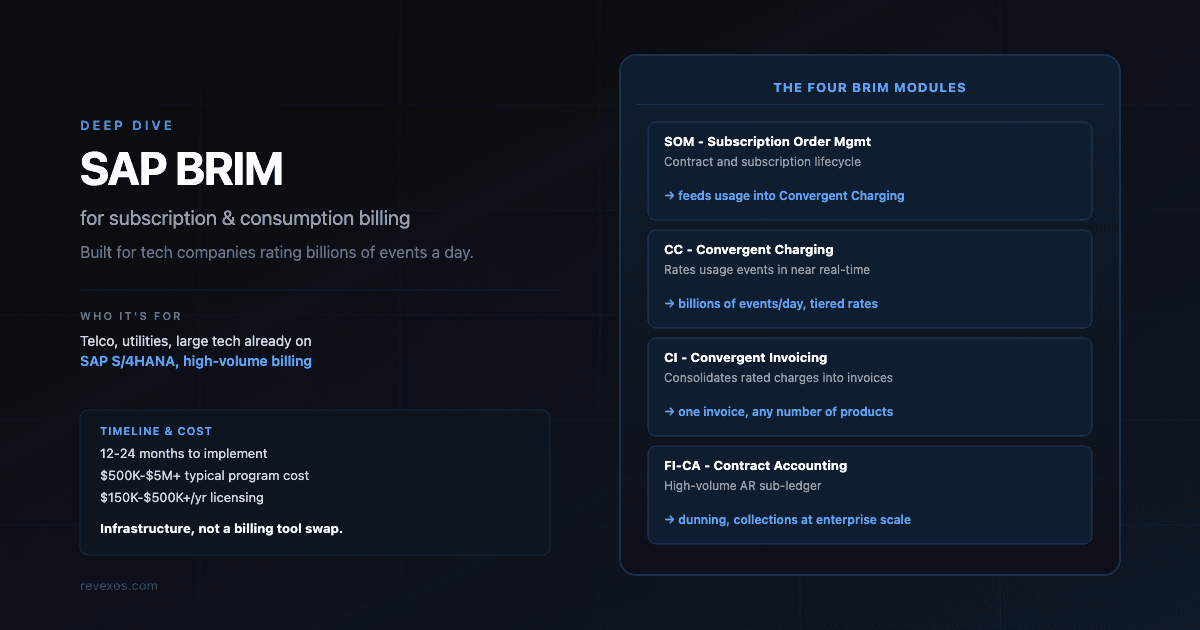This screenshot has height=630, width=1200.
Task: Click '12-24 months to implement' line
Action: click(184, 453)
